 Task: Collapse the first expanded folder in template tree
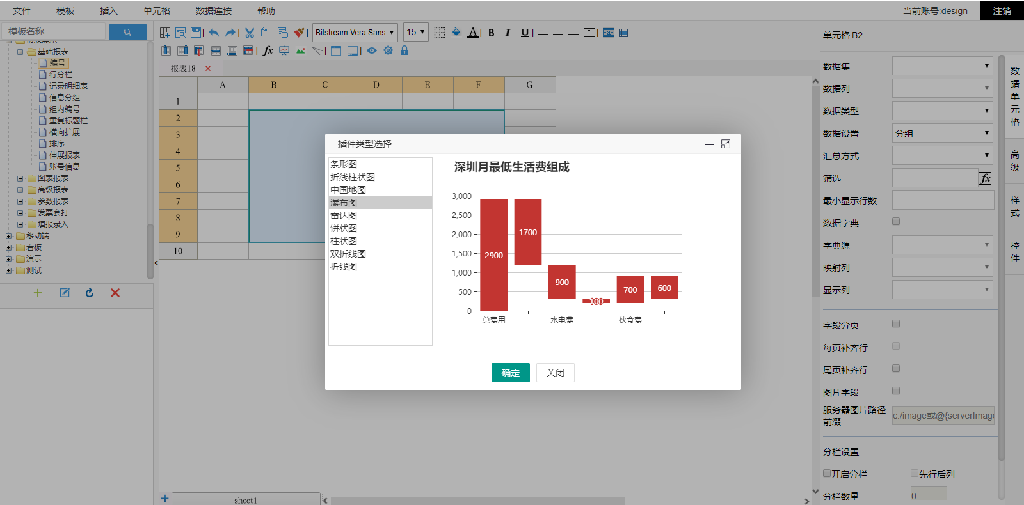(20, 52)
